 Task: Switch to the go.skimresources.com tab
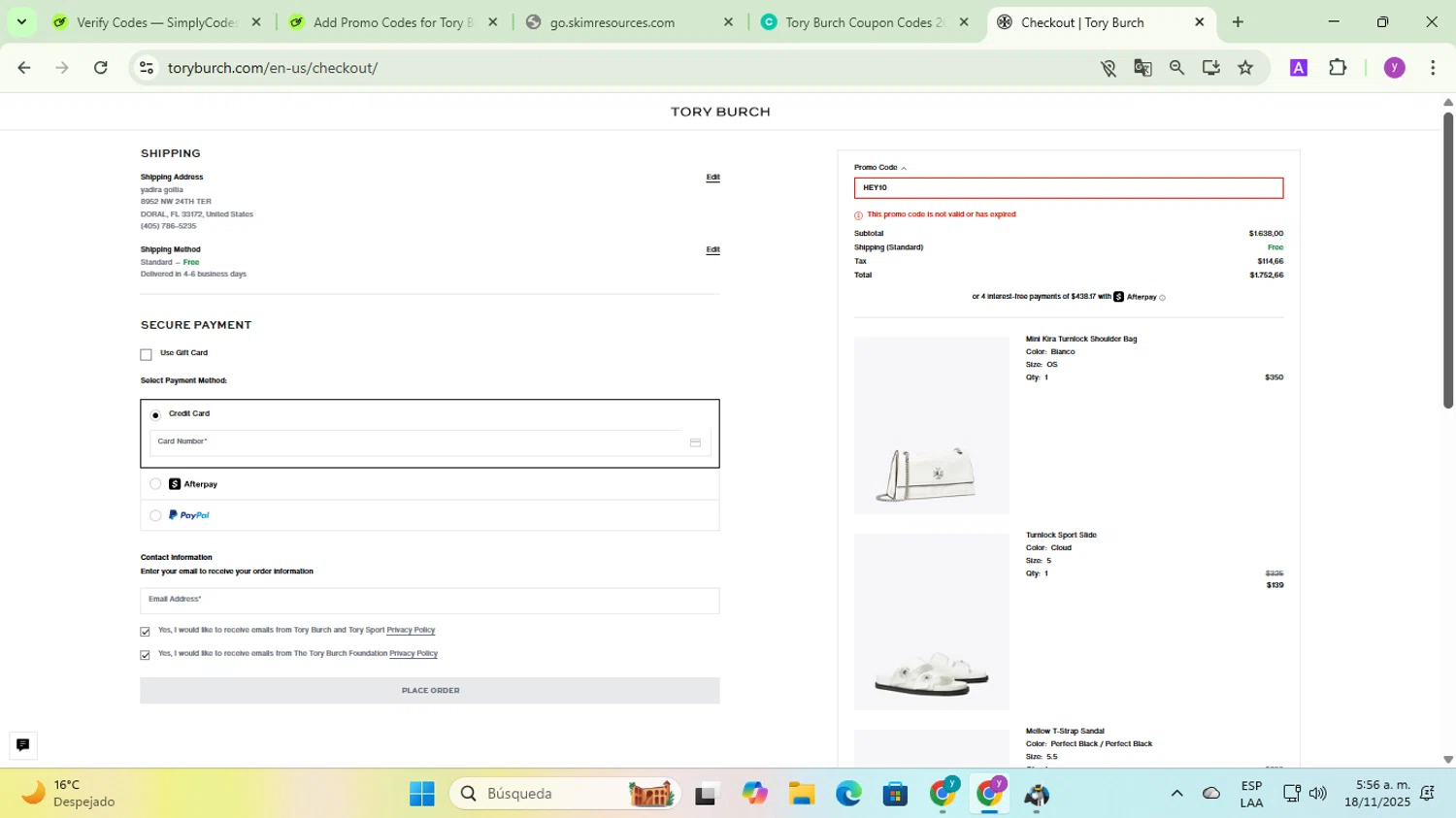pos(612,21)
